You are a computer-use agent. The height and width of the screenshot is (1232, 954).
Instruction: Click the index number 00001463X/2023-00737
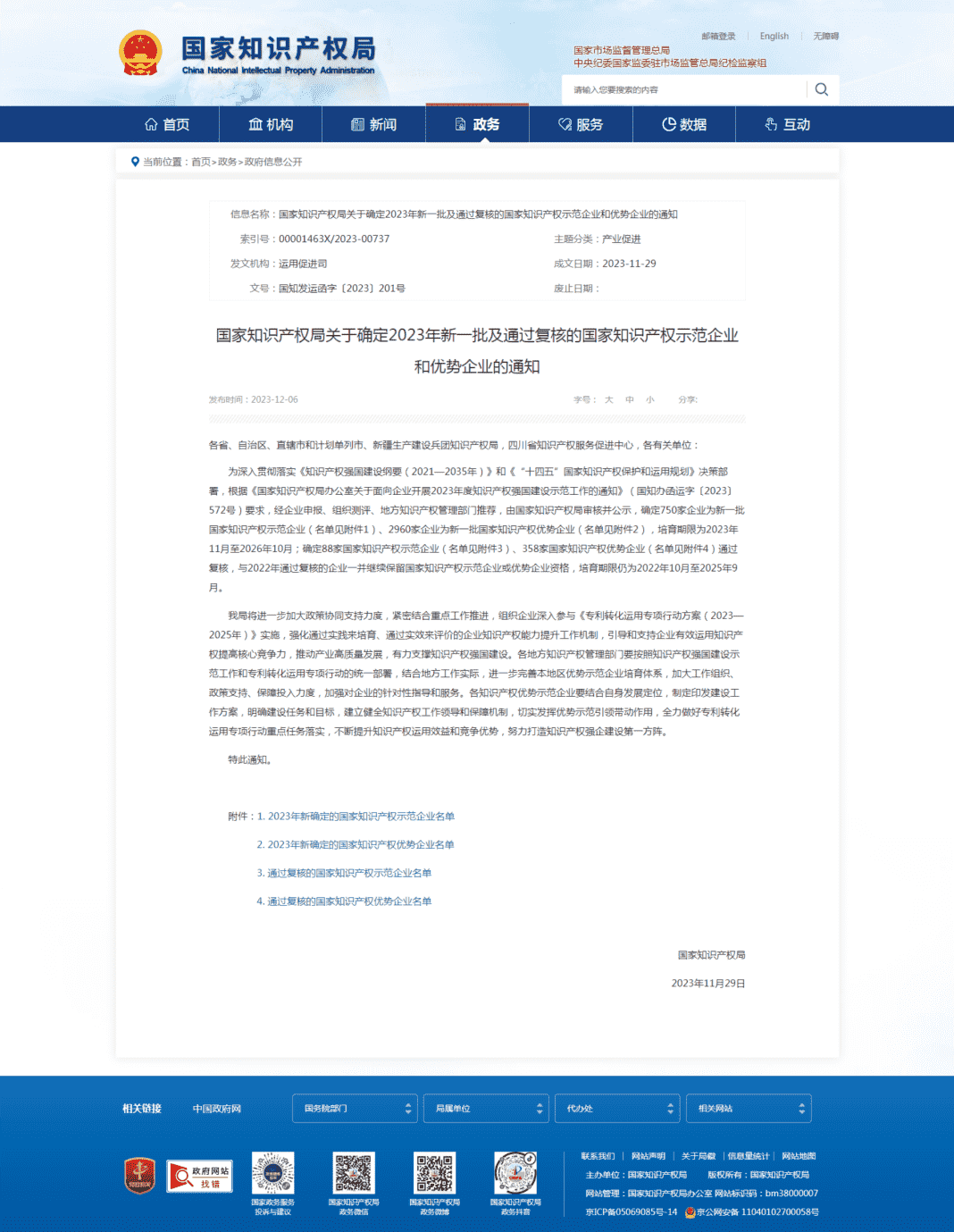click(334, 239)
